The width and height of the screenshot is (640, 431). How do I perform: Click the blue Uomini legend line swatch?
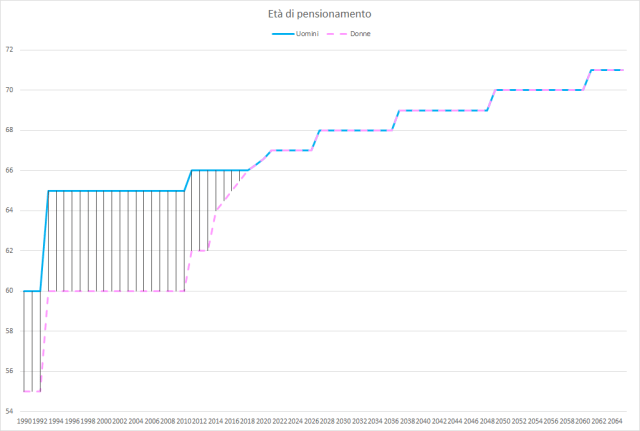(x=282, y=34)
